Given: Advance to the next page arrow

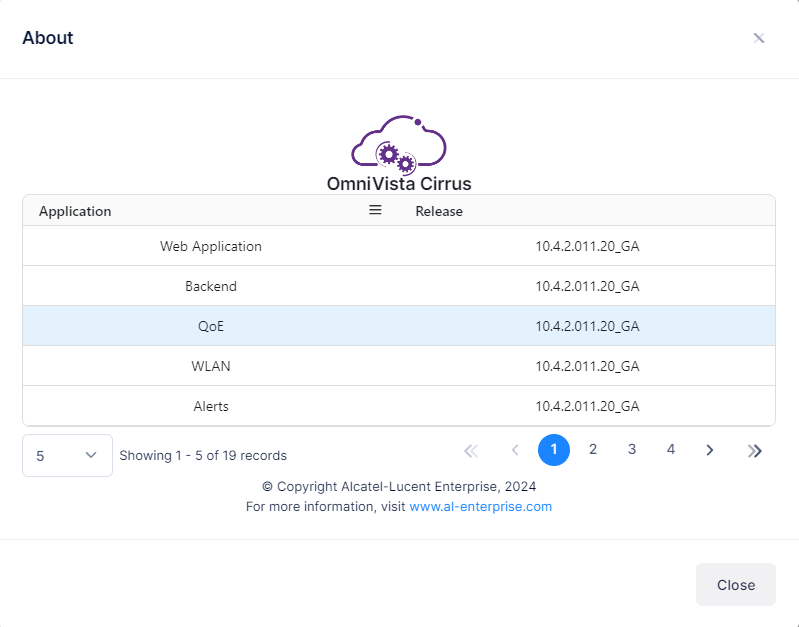Looking at the screenshot, I should point(710,450).
